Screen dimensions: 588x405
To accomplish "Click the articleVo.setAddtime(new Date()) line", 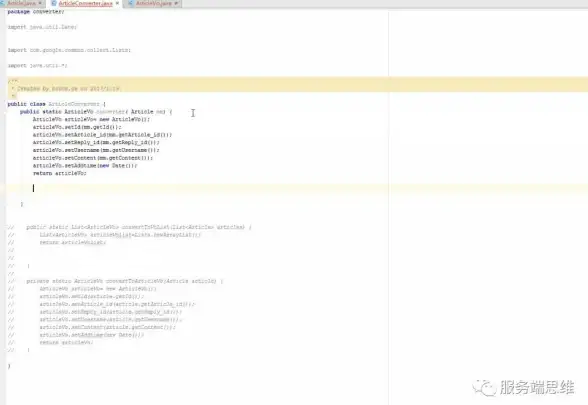I will (x=85, y=165).
